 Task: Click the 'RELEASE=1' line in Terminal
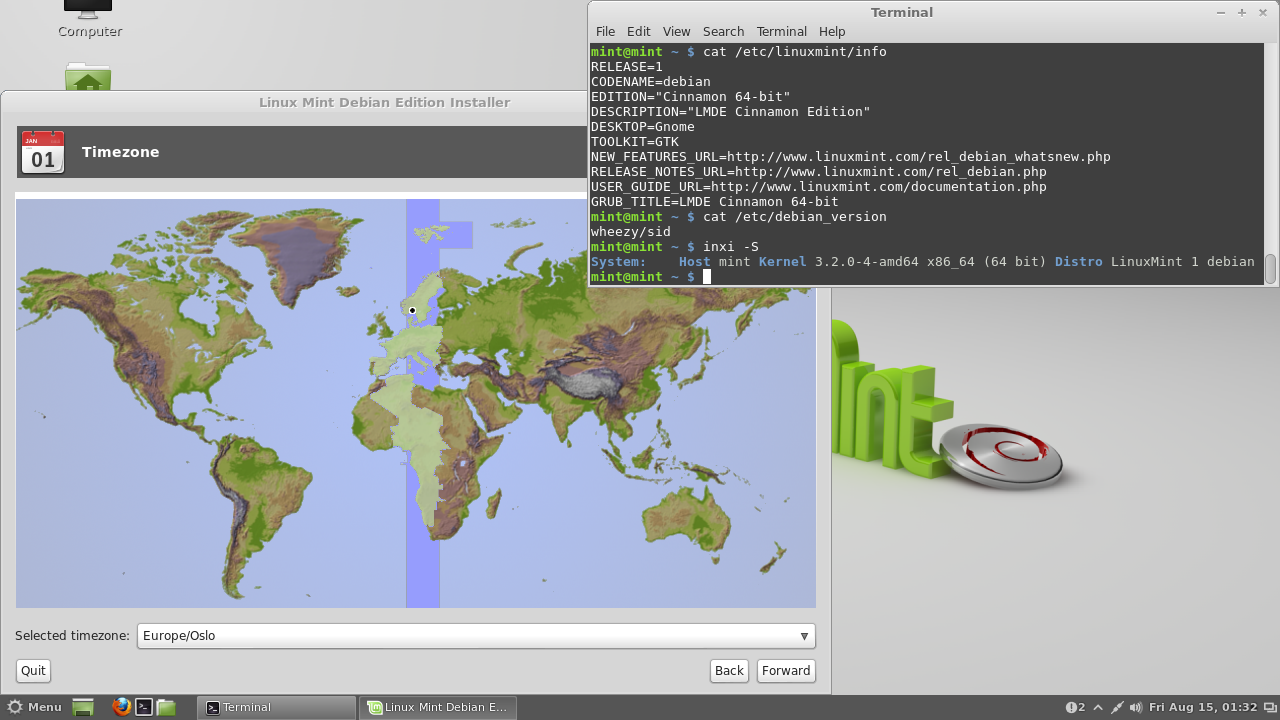point(627,67)
